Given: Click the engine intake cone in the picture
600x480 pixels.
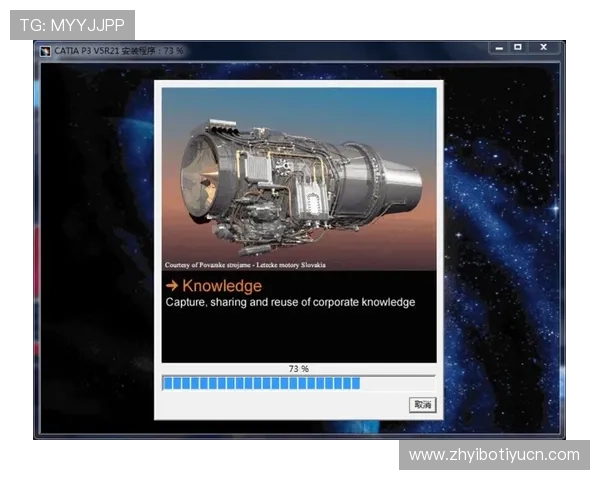Looking at the screenshot, I should tap(195, 182).
